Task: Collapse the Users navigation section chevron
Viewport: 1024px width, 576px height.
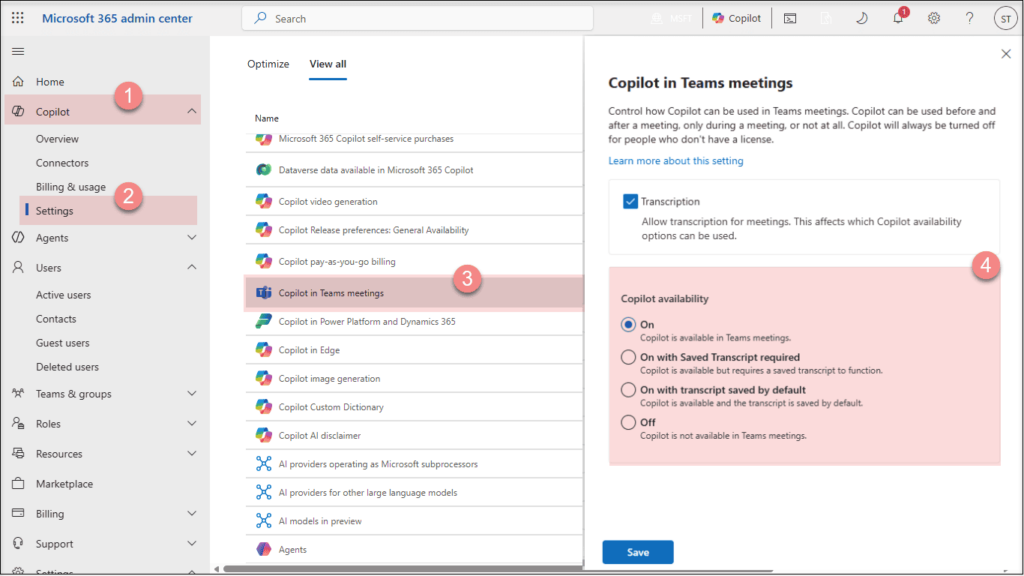Action: pyautogui.click(x=191, y=267)
